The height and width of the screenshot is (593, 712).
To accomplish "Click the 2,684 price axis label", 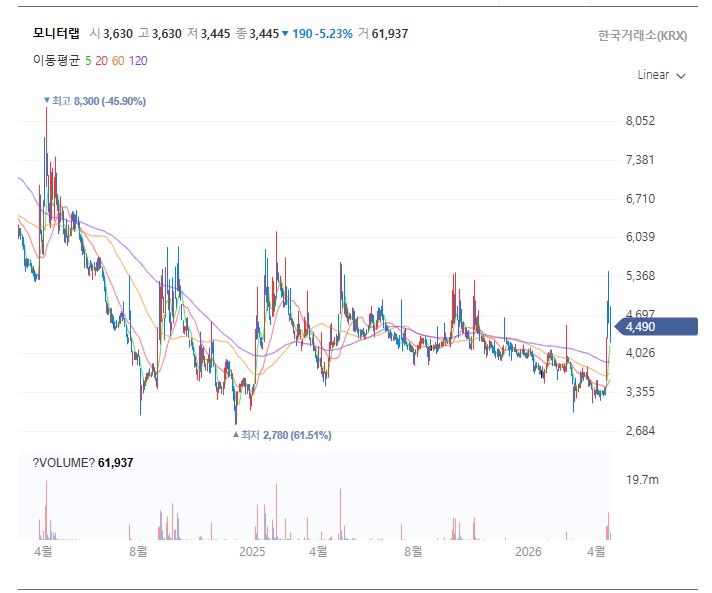I will pos(640,430).
